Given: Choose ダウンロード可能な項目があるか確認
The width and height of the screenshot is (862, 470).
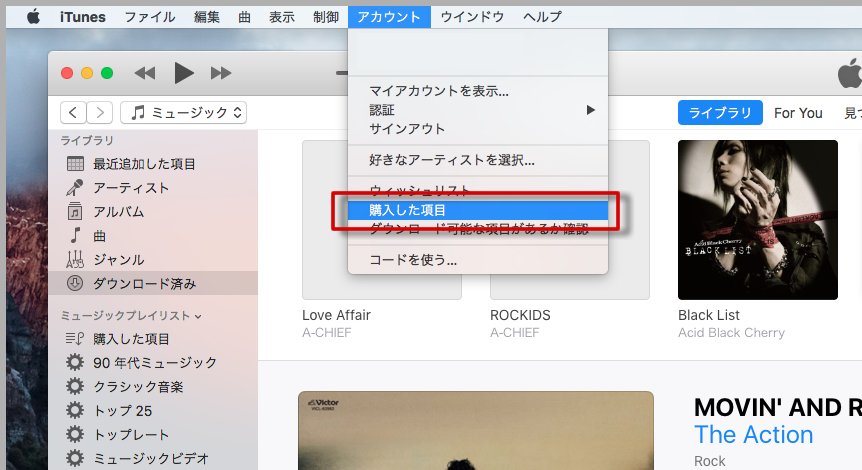Looking at the screenshot, I should (478, 229).
